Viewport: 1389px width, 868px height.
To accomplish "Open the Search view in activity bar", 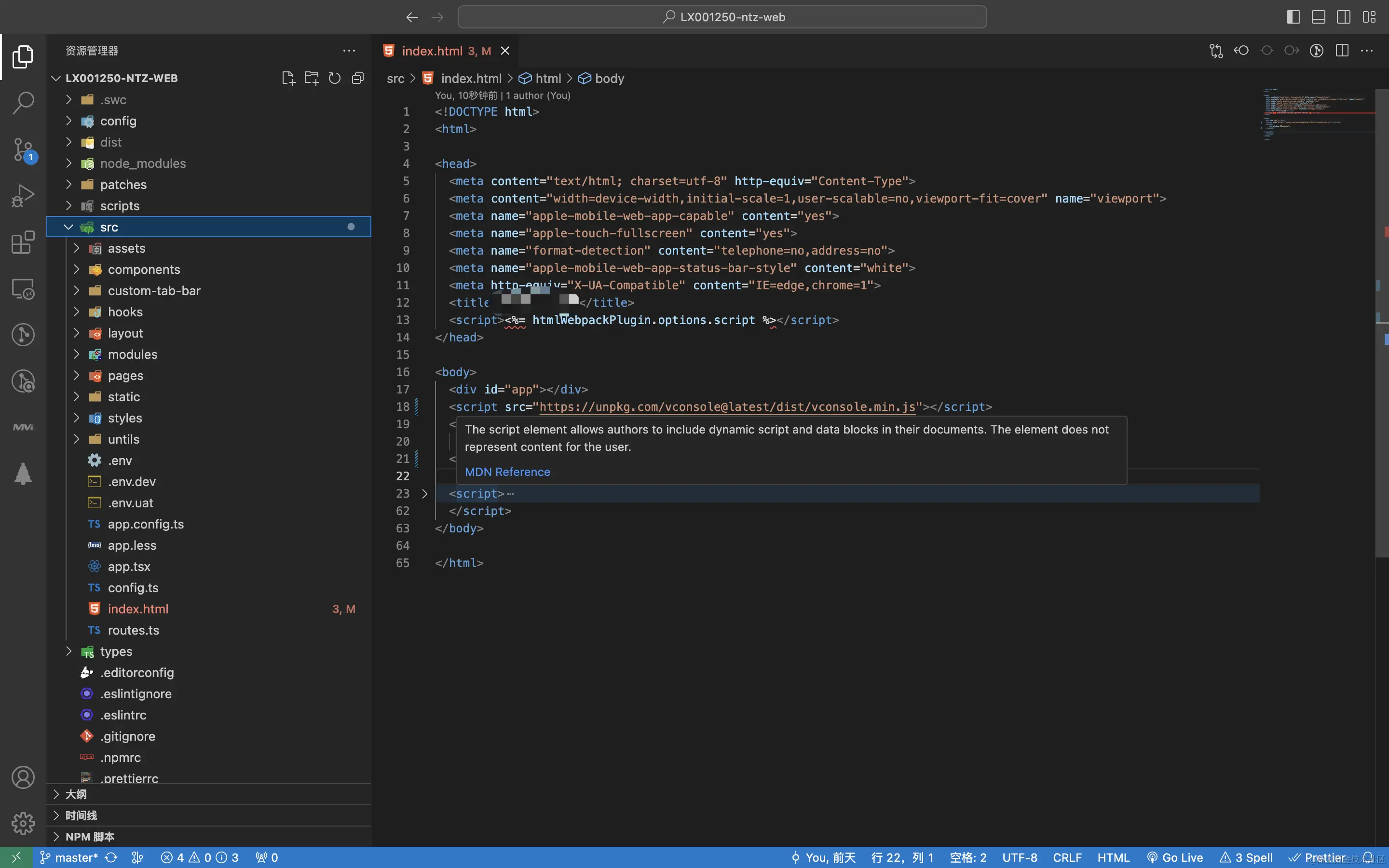I will (x=23, y=103).
